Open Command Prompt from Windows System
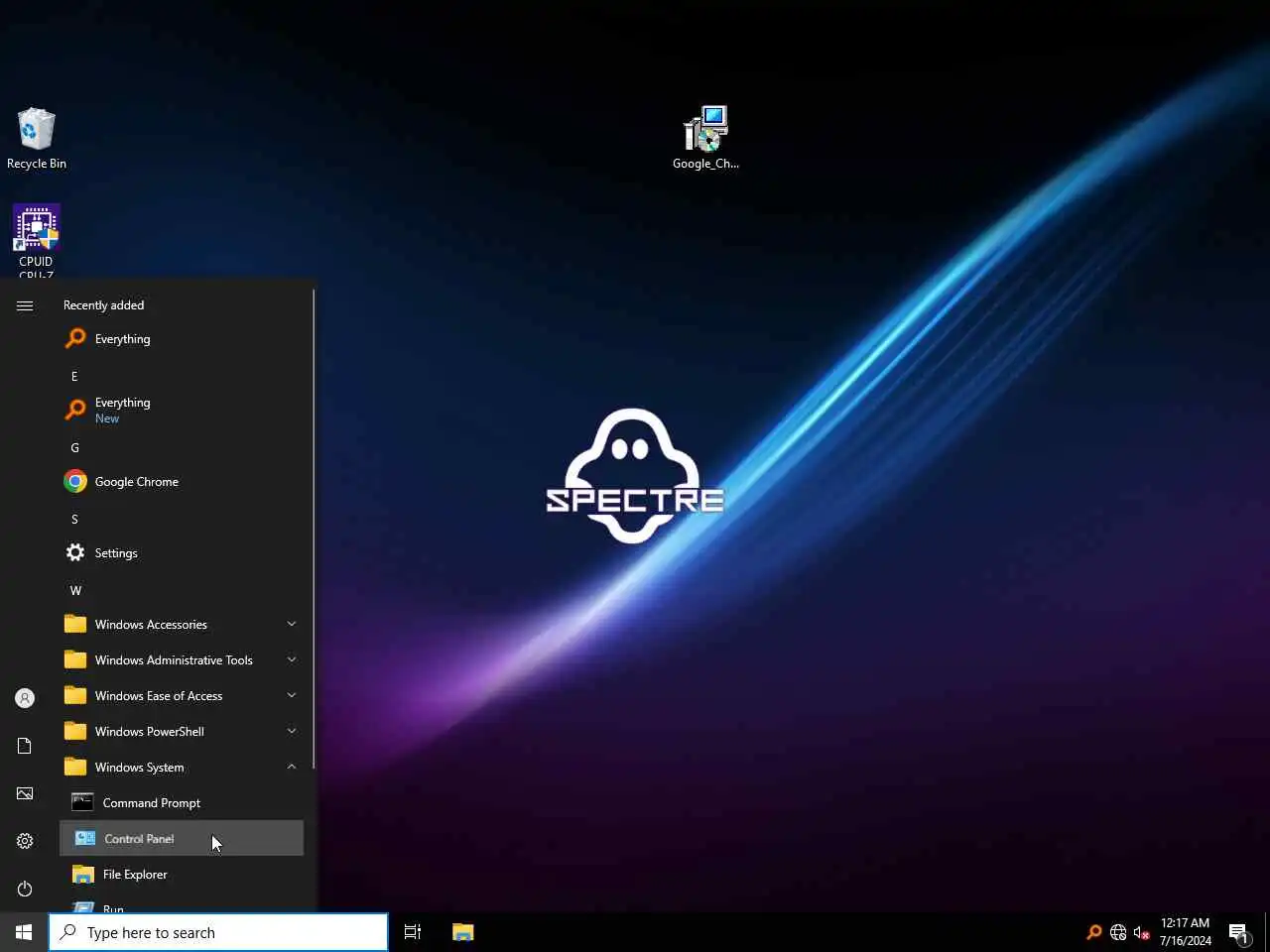The height and width of the screenshot is (952, 1270). pos(182,803)
